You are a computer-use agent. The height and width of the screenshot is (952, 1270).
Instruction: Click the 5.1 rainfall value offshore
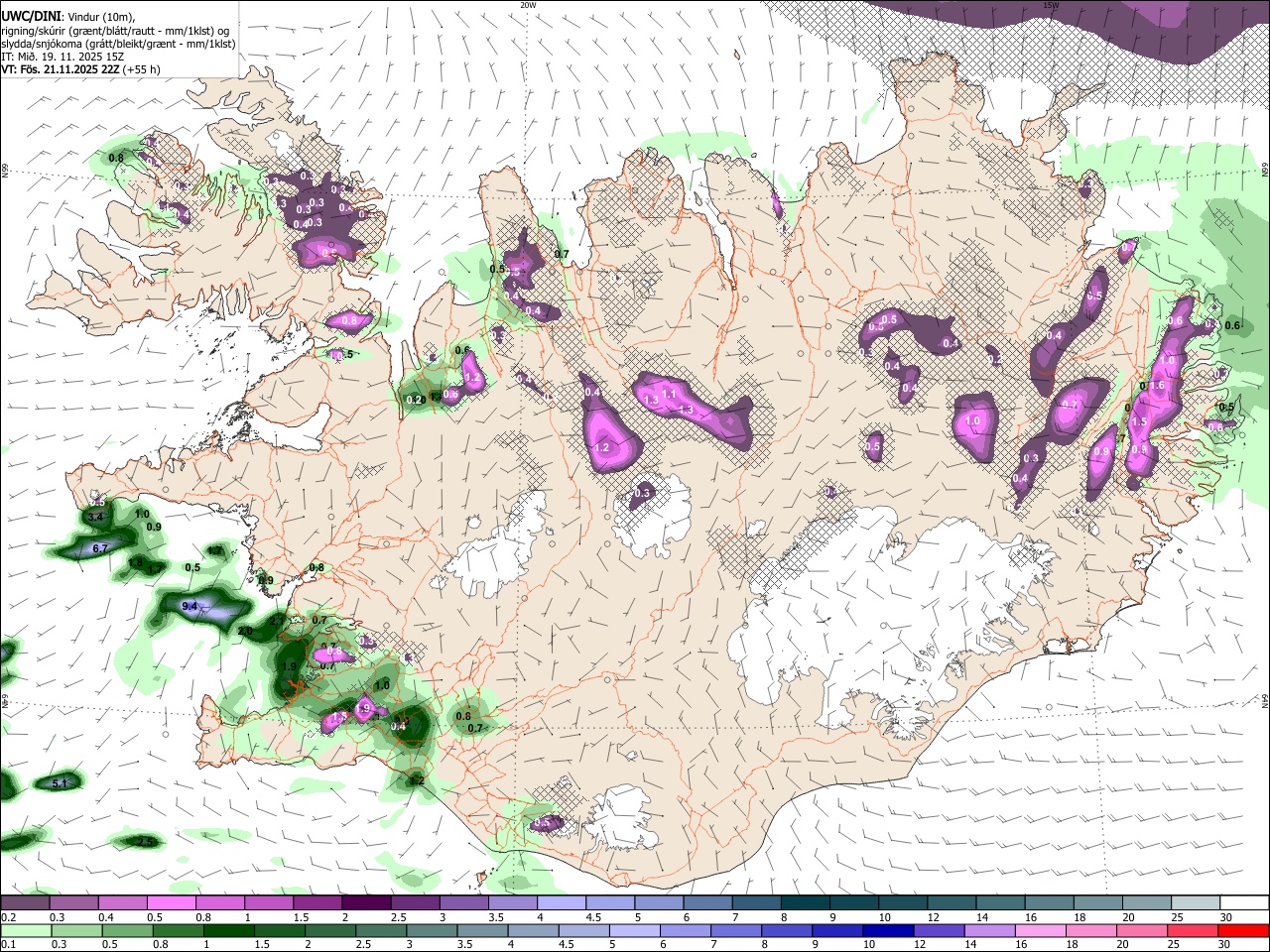[x=59, y=783]
